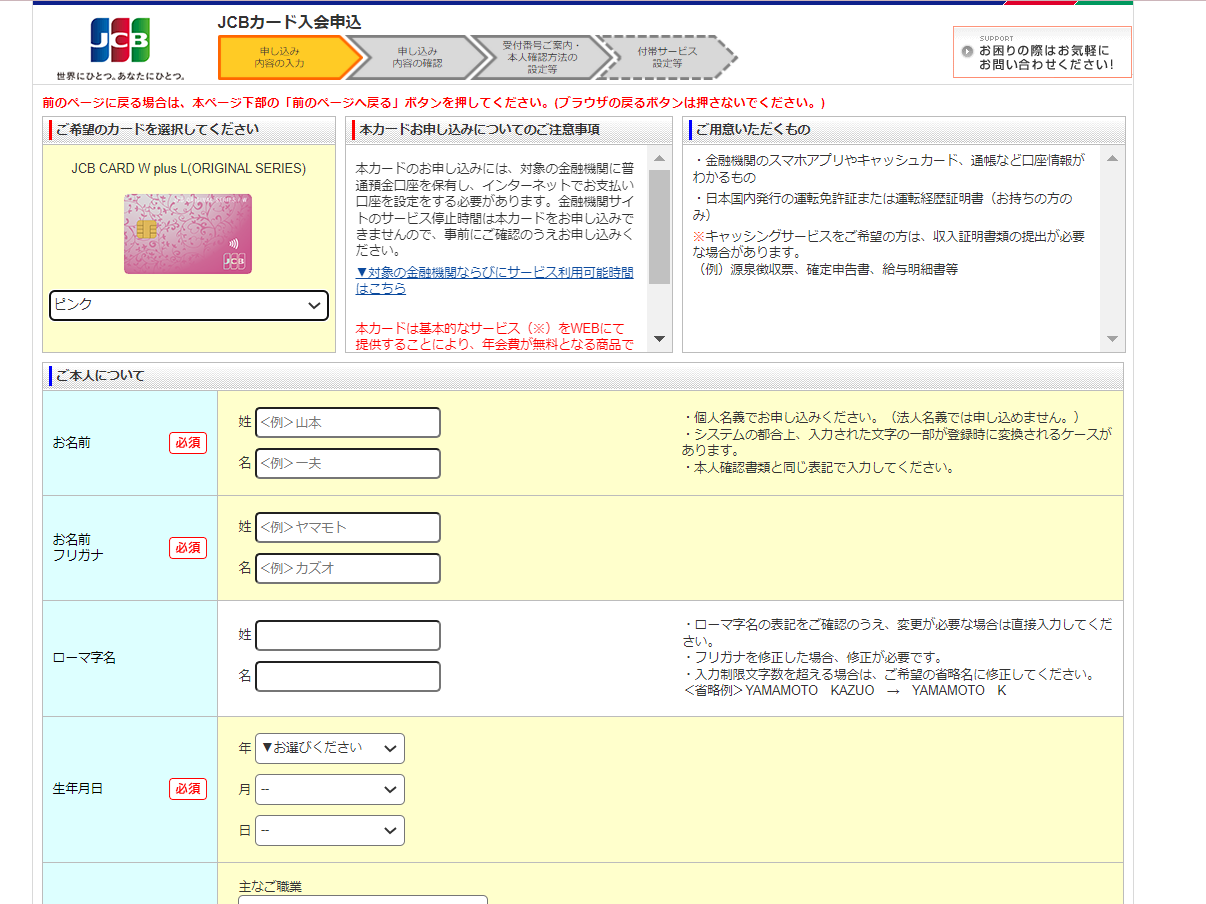Open the support contact banner
1206x904 pixels.
(x=1042, y=52)
